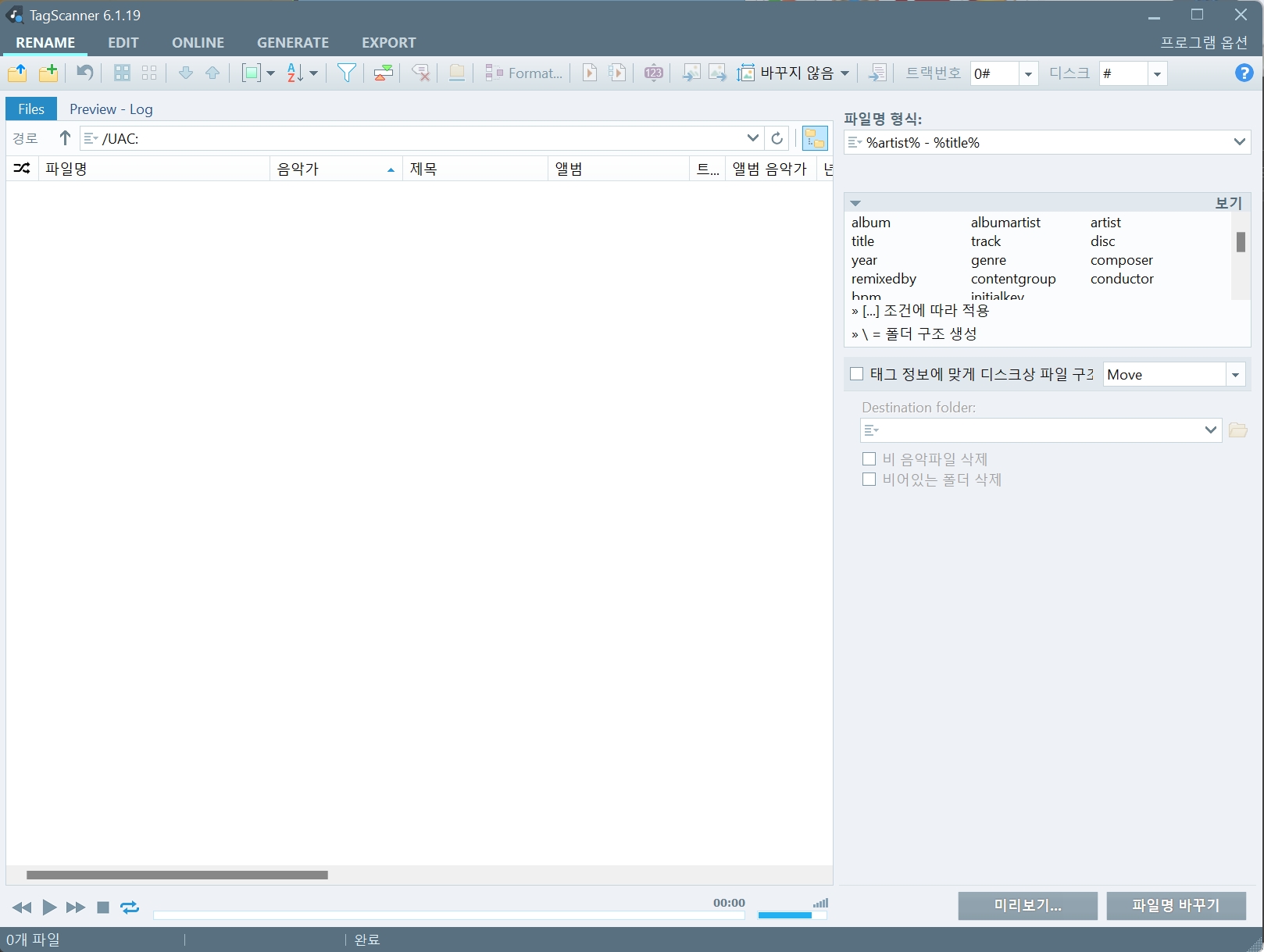This screenshot has height=952, width=1264.
Task: Collapse the placeholder list triangle
Action: [855, 203]
